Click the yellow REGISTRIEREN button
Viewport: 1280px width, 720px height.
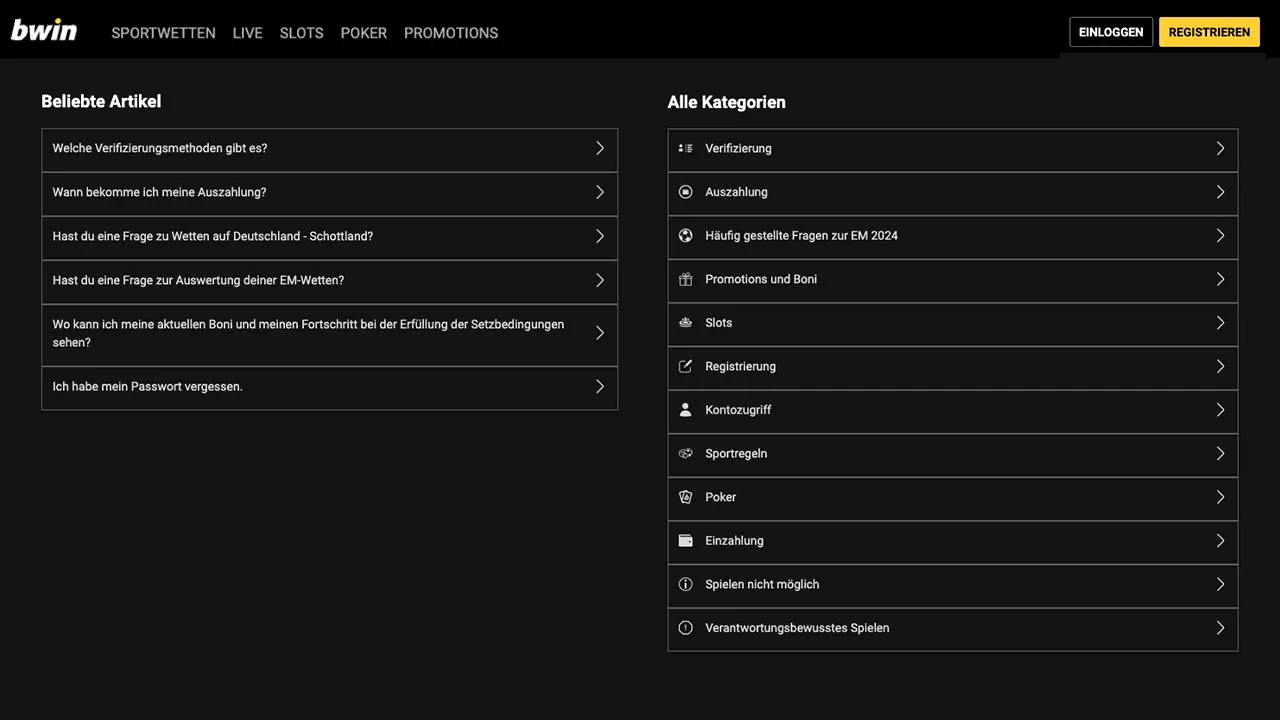[1209, 32]
